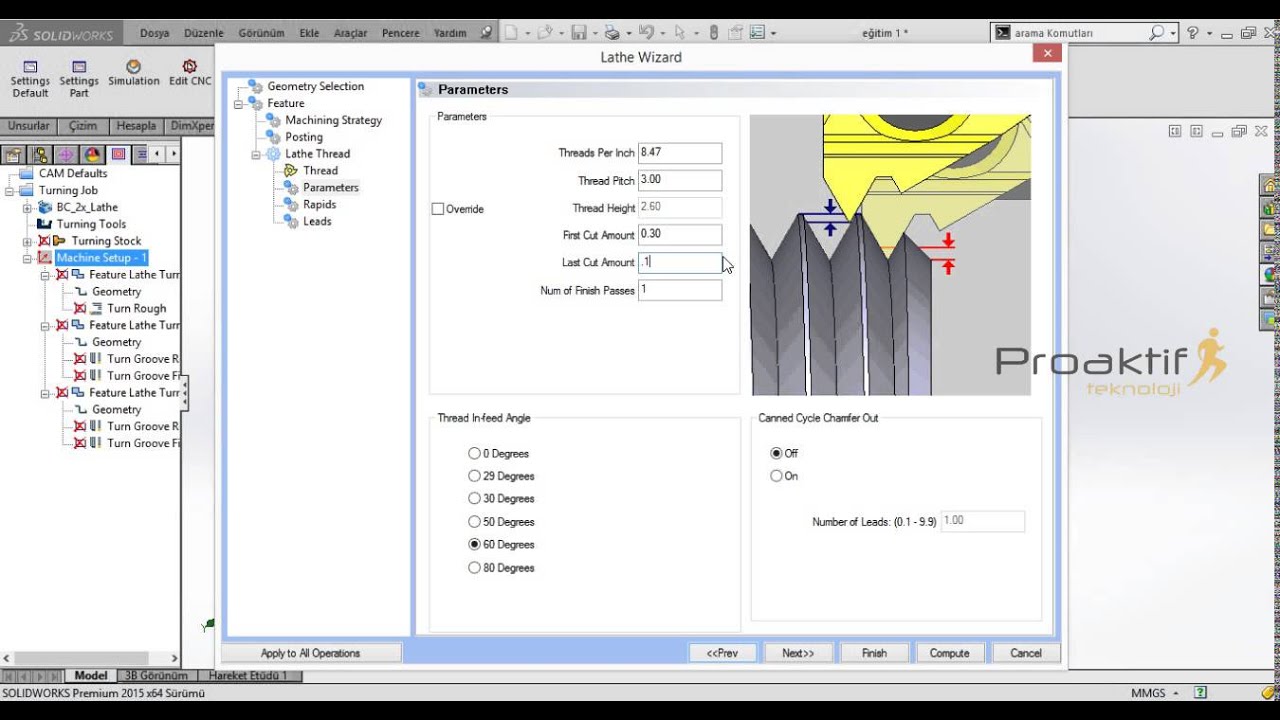This screenshot has width=1280, height=720.
Task: Enable the Override checkbox
Action: point(438,209)
